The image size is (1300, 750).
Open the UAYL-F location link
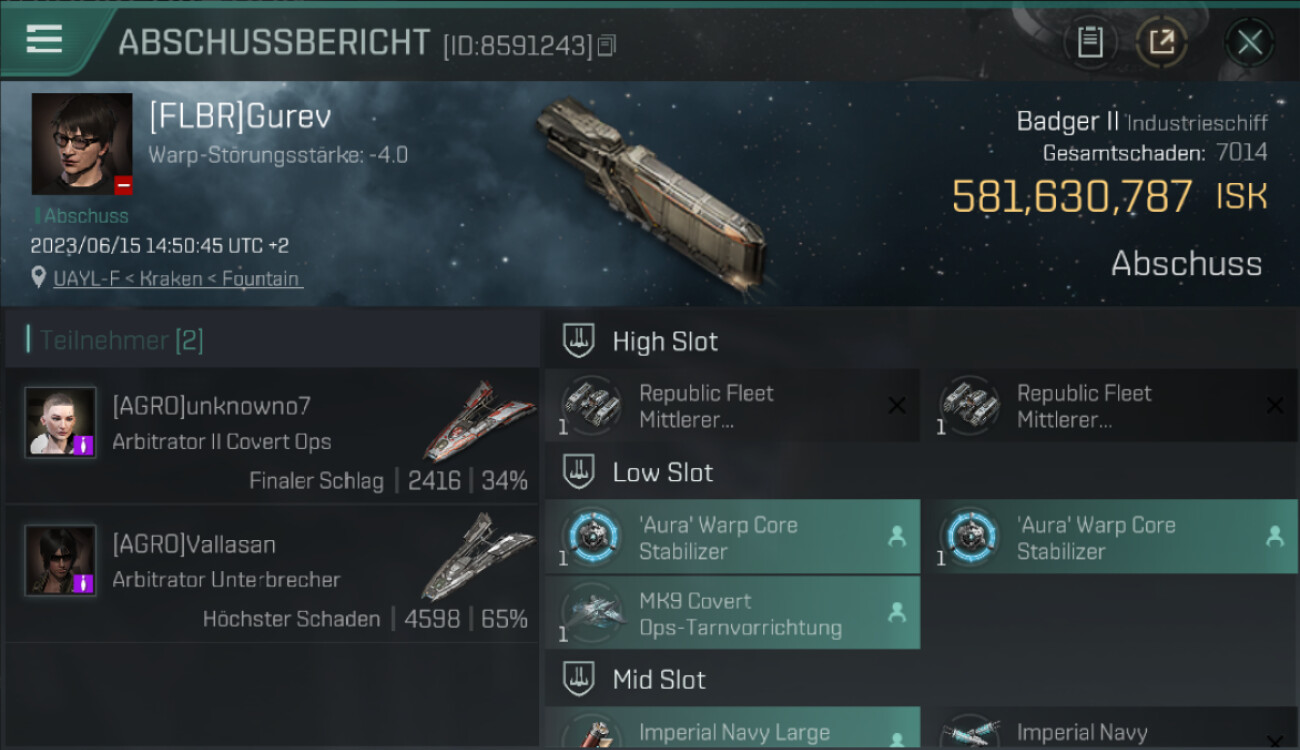click(x=176, y=279)
